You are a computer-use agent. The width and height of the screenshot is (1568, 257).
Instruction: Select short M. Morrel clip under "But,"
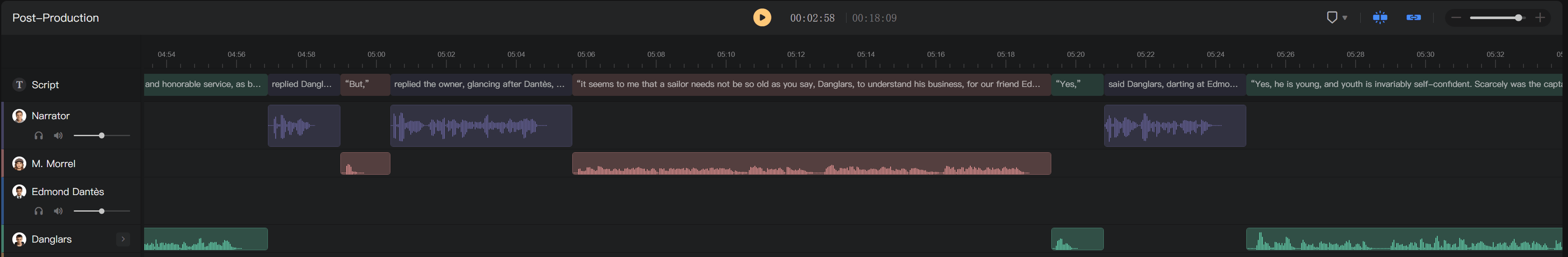pyautogui.click(x=365, y=163)
